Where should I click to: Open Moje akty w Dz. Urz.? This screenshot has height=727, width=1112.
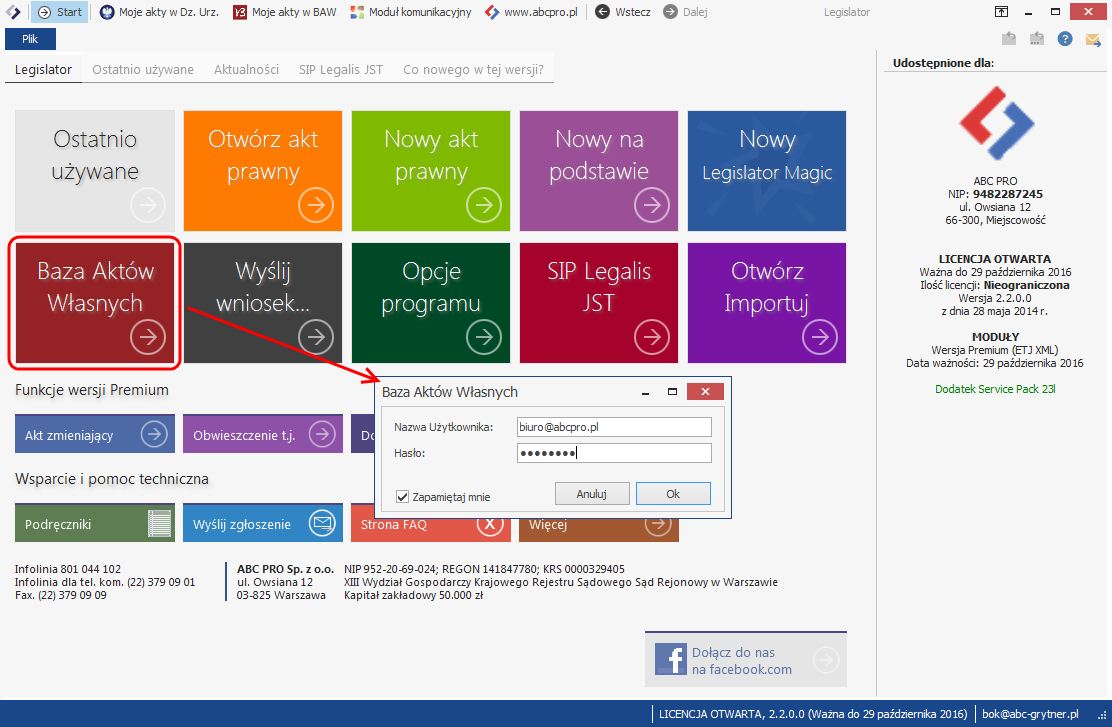pyautogui.click(x=159, y=12)
